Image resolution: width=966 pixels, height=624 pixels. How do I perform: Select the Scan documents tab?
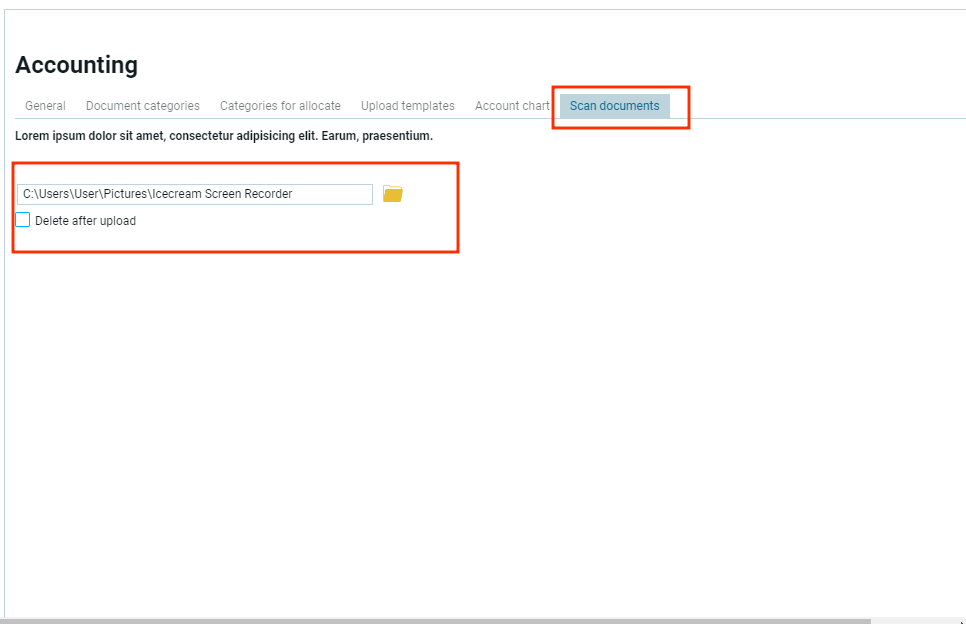(614, 106)
